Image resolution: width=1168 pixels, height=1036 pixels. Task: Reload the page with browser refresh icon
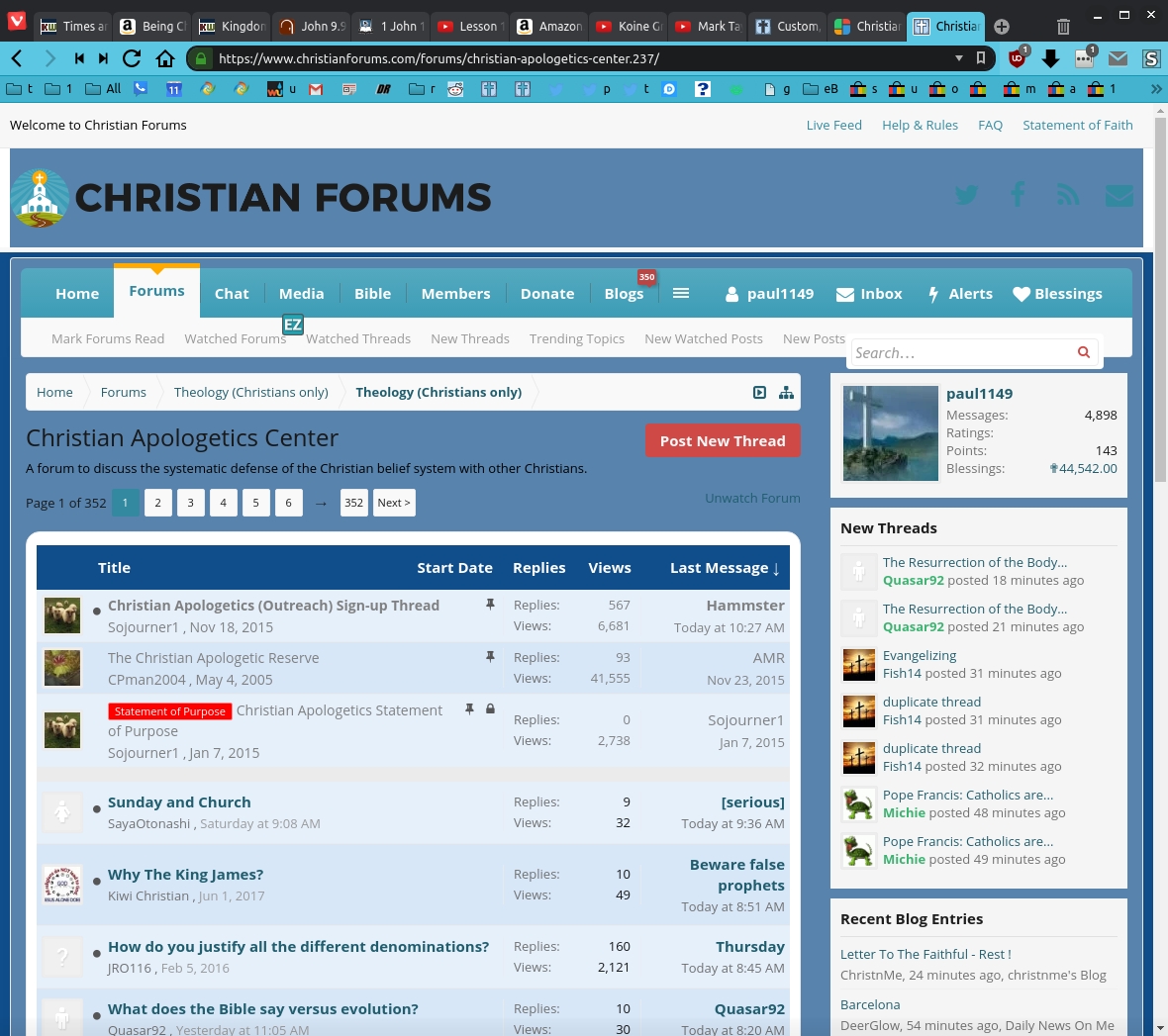coord(131,58)
